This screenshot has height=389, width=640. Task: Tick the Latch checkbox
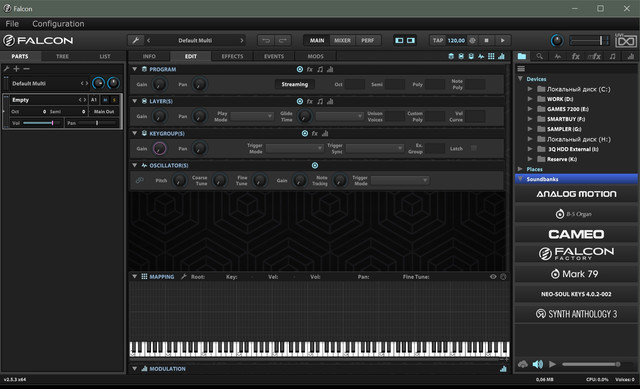[473, 148]
